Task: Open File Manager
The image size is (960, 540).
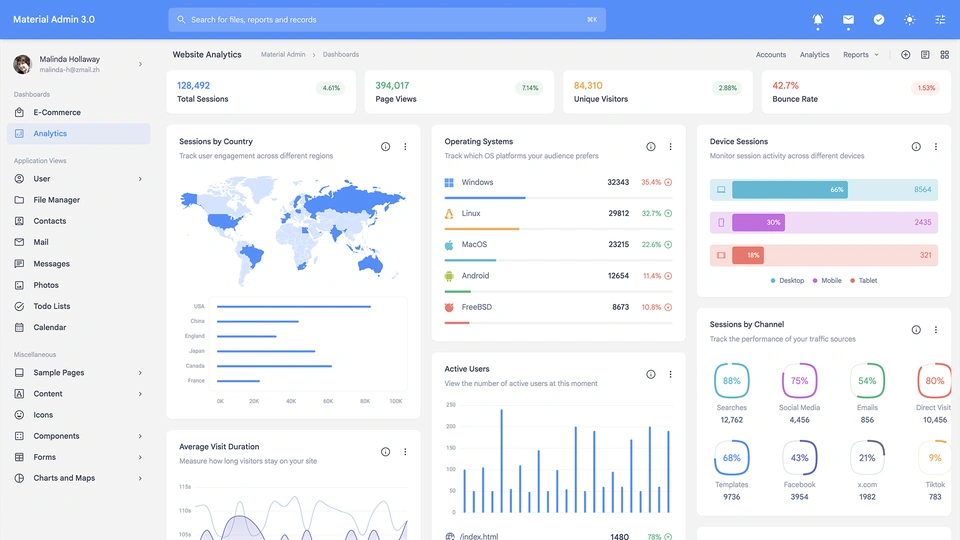Action: tap(78, 200)
